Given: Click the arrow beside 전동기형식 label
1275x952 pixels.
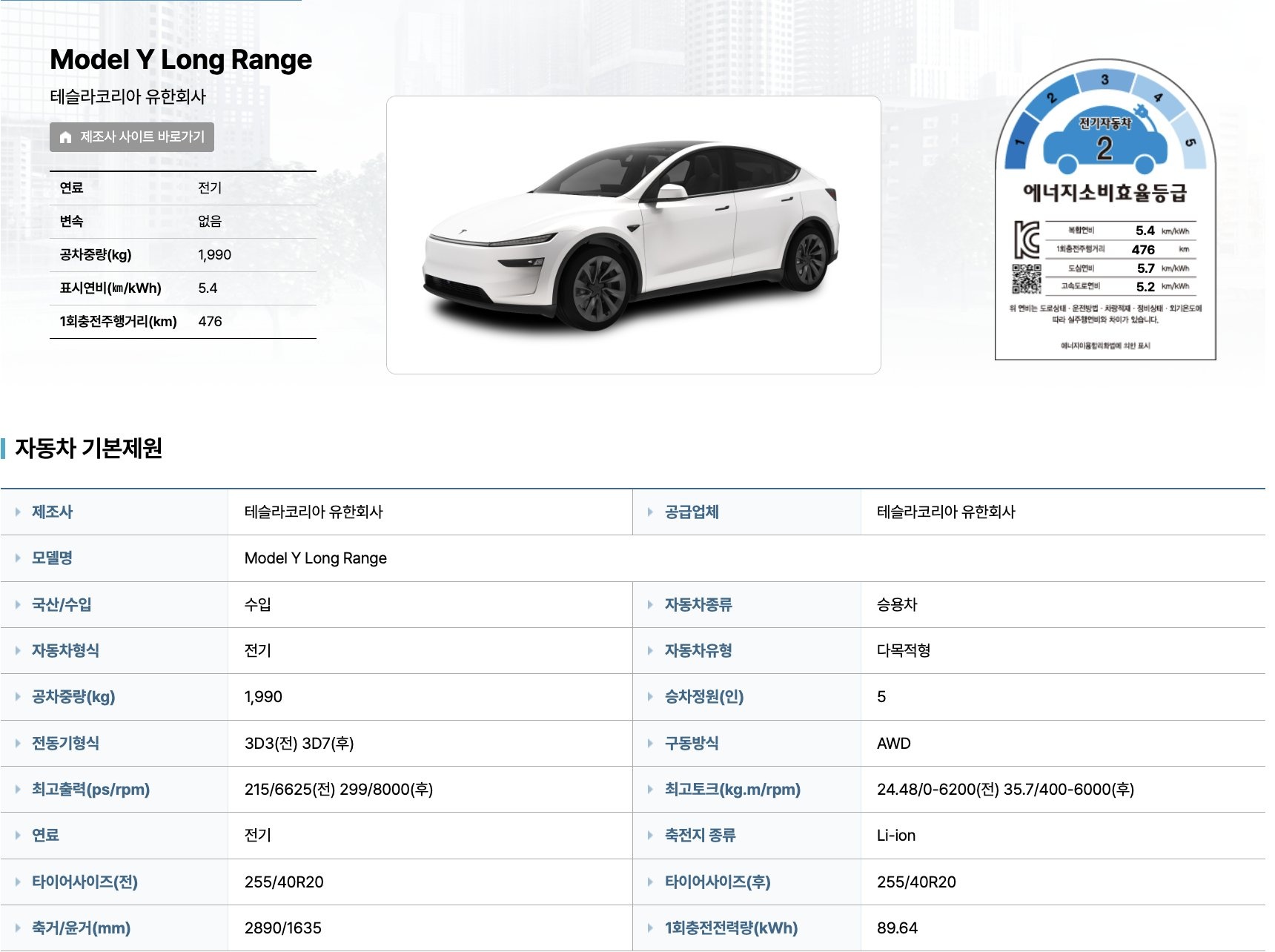Looking at the screenshot, I should 18,743.
